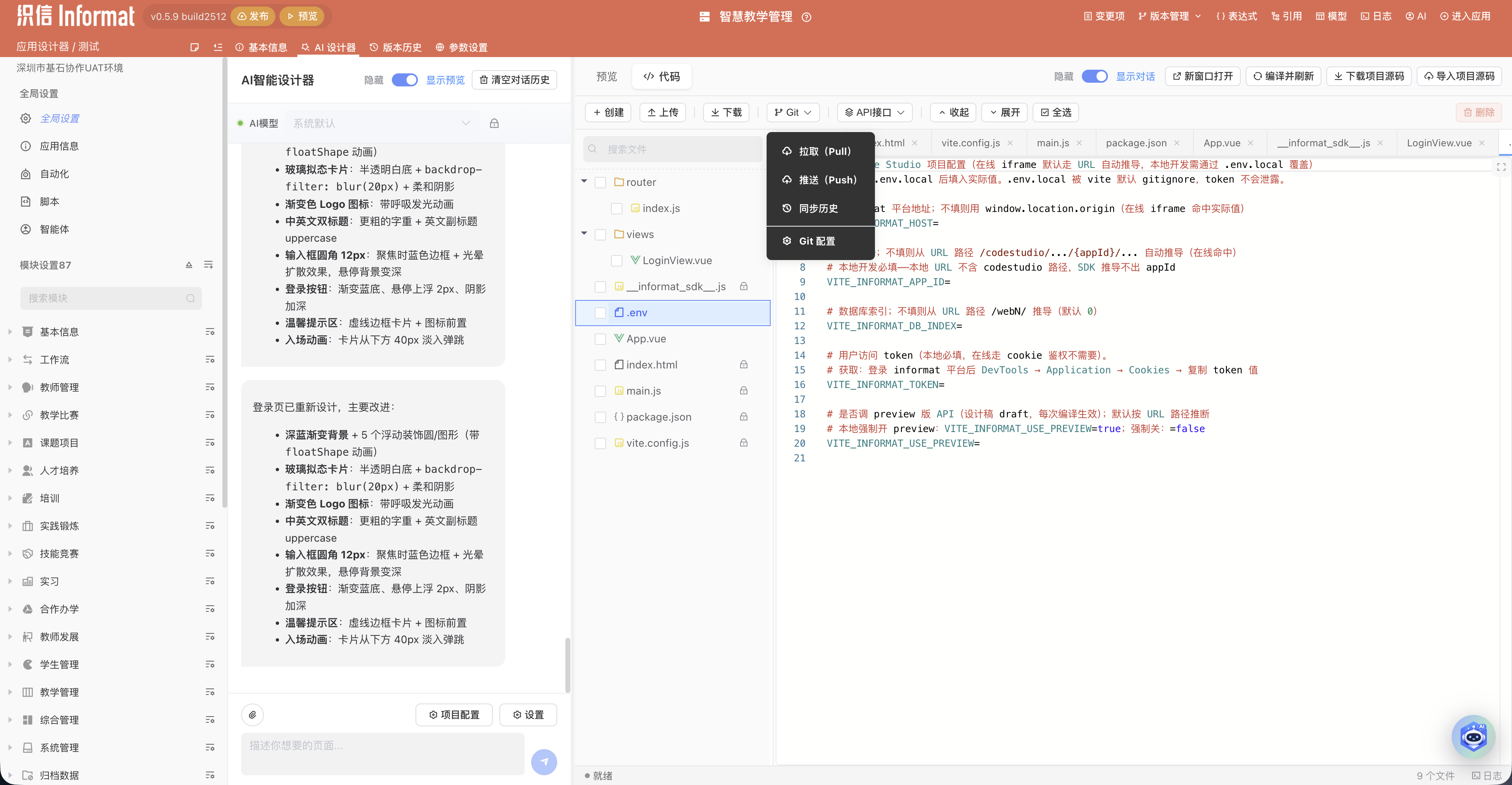Click the send message arrow button
This screenshot has height=785, width=1512.
tap(543, 761)
